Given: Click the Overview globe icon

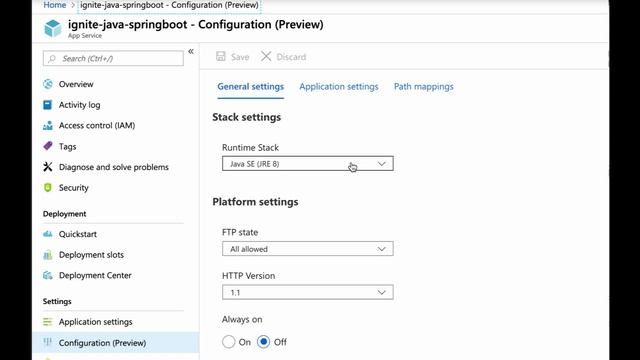Looking at the screenshot, I should [48, 84].
